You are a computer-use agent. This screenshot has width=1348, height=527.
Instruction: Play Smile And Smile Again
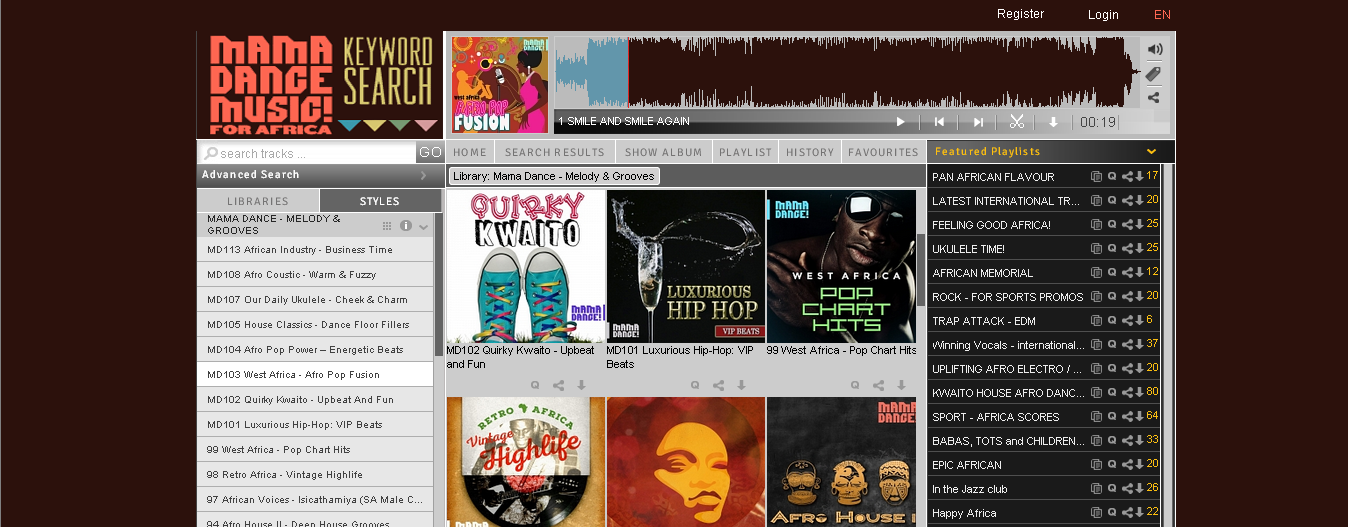click(x=900, y=122)
